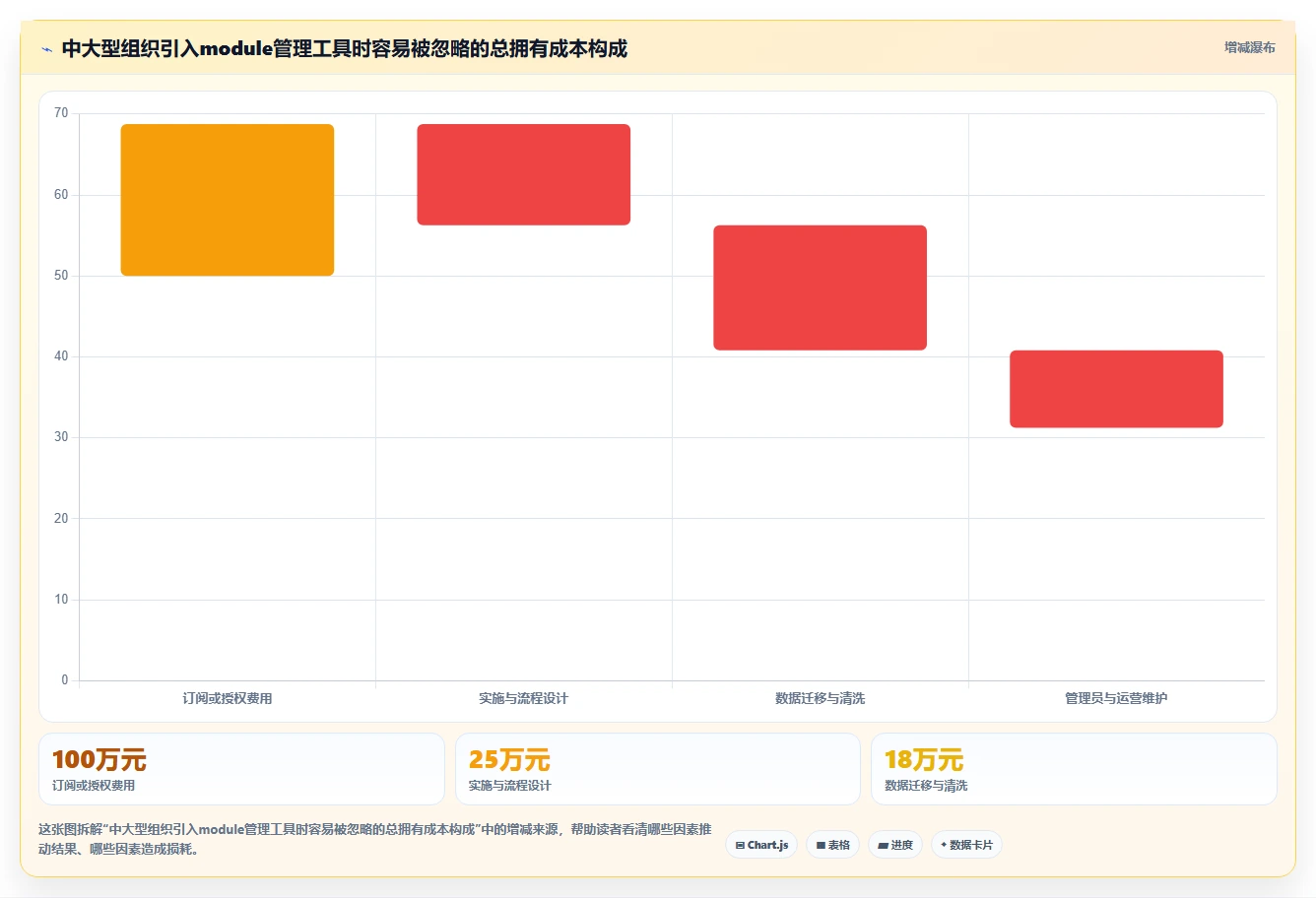This screenshot has height=898, width=1316.
Task: Click the orange 订阅或授权费用 bar
Action: 228,200
